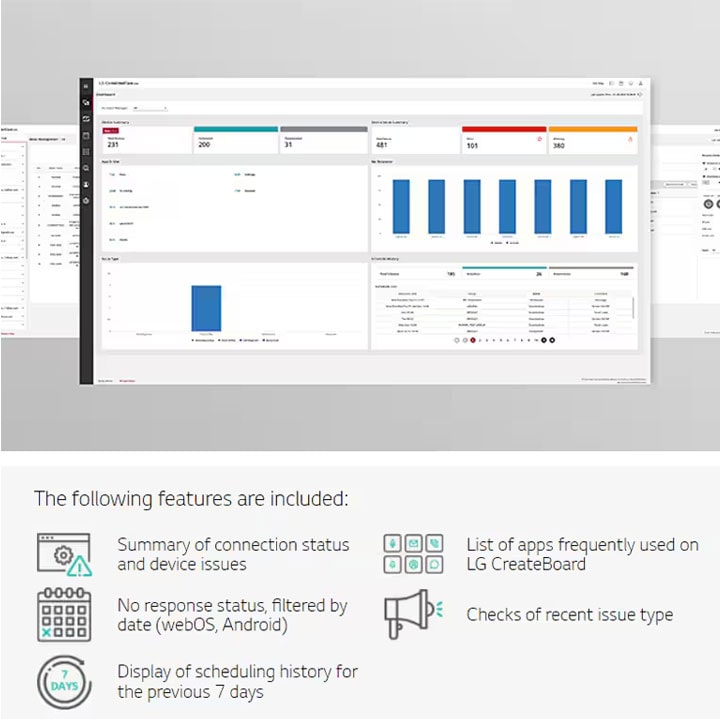720x719 pixels.
Task: Open the user account icon in the sidebar
Action: tap(86, 184)
